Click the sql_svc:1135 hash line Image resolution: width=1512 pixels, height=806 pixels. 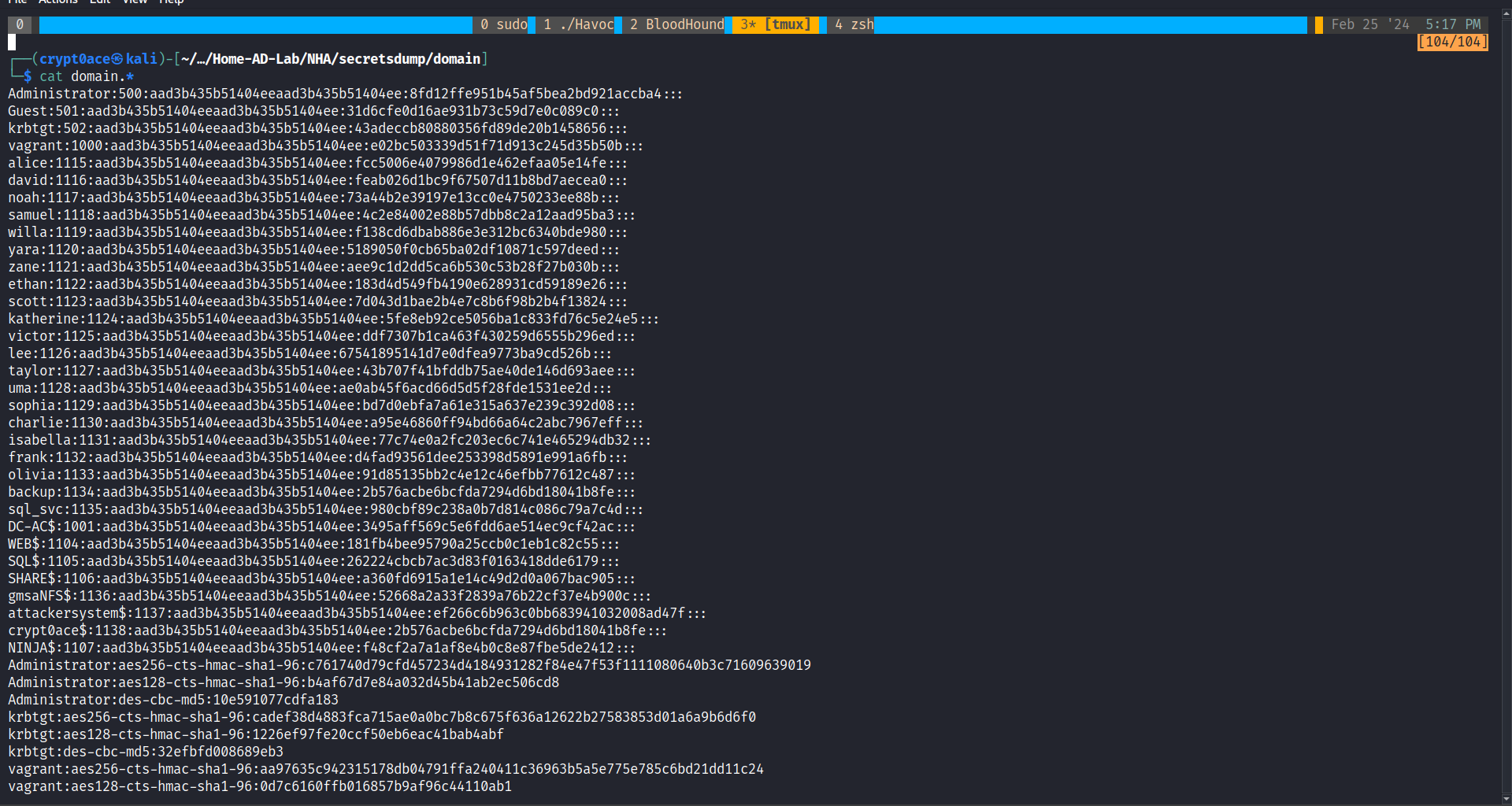[325, 509]
